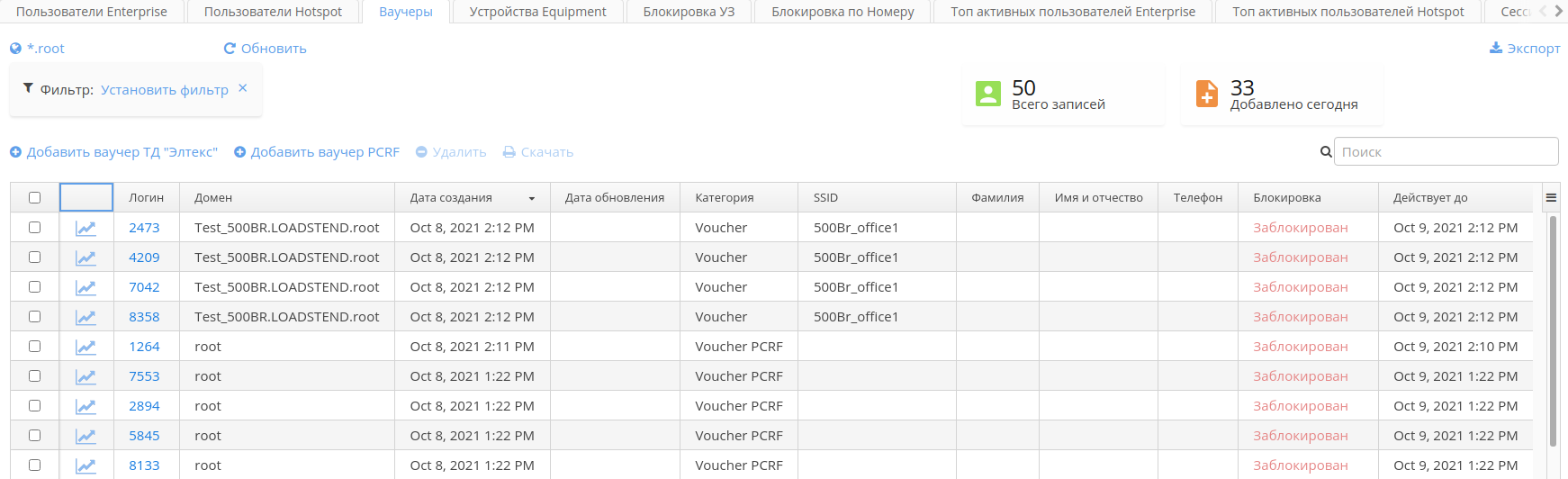
Task: Click the refresh icon next to Обновить
Action: tap(230, 49)
